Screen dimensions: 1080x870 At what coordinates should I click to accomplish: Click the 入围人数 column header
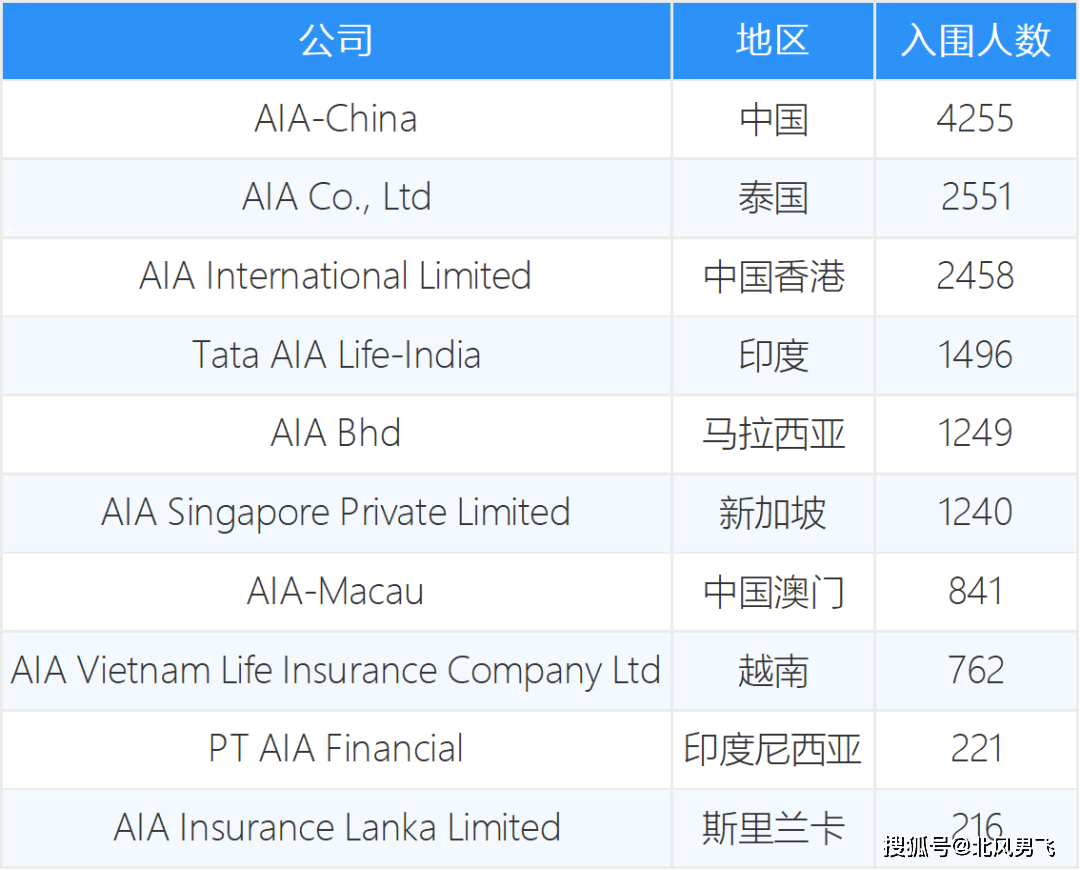point(976,40)
